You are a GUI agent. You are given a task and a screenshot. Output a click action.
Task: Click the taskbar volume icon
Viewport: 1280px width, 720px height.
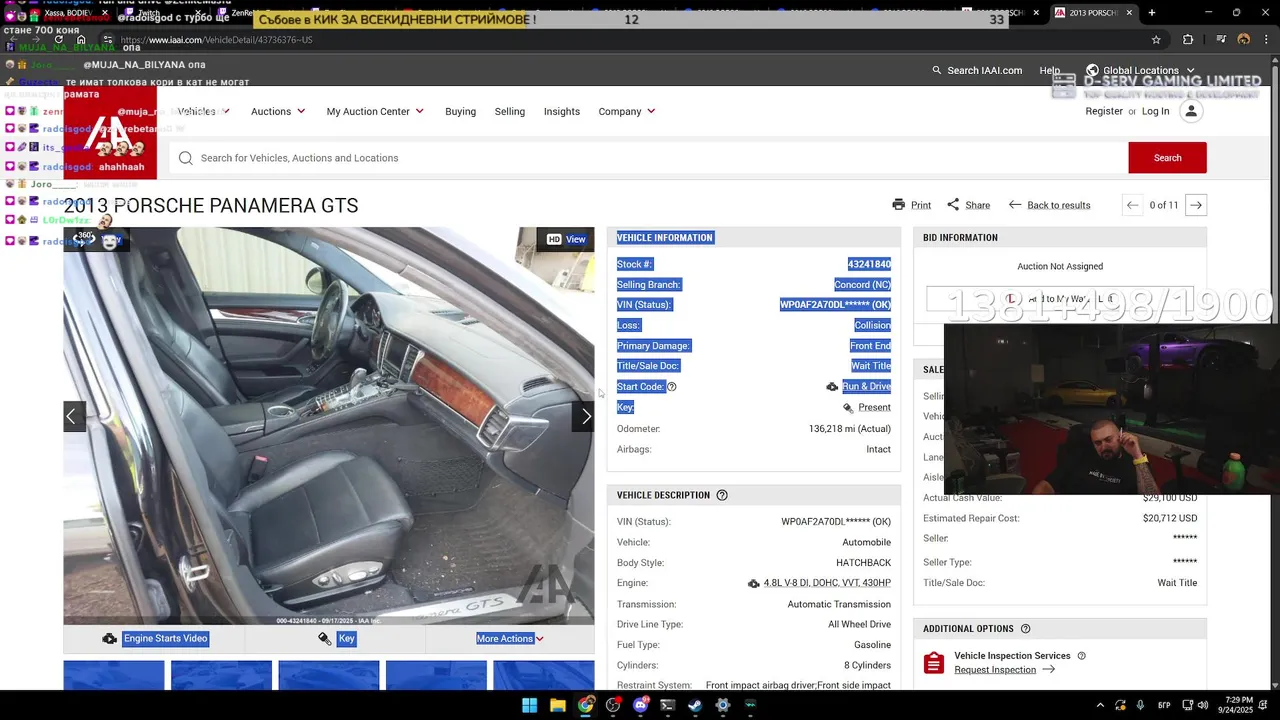coord(1203,705)
